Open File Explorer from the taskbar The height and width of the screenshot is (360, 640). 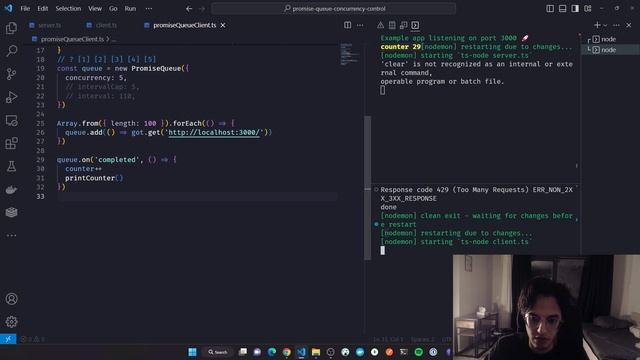[x=316, y=352]
